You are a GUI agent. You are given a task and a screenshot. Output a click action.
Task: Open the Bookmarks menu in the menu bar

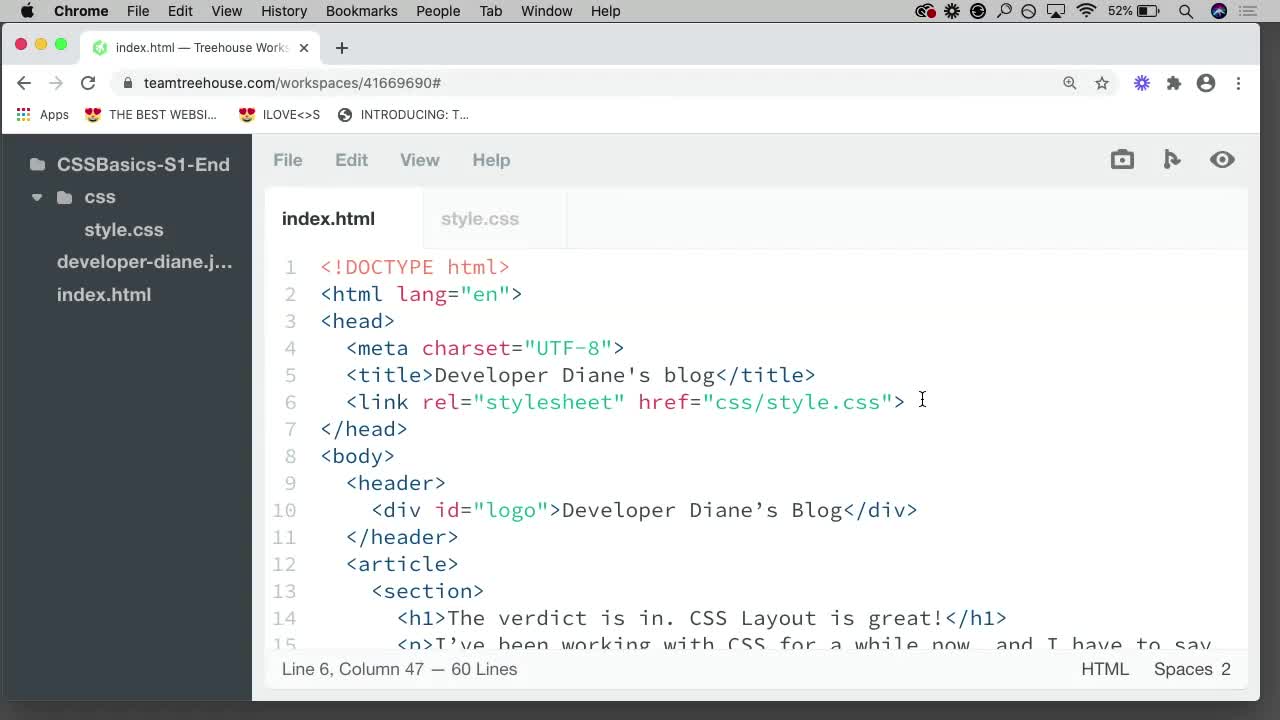coord(361,11)
